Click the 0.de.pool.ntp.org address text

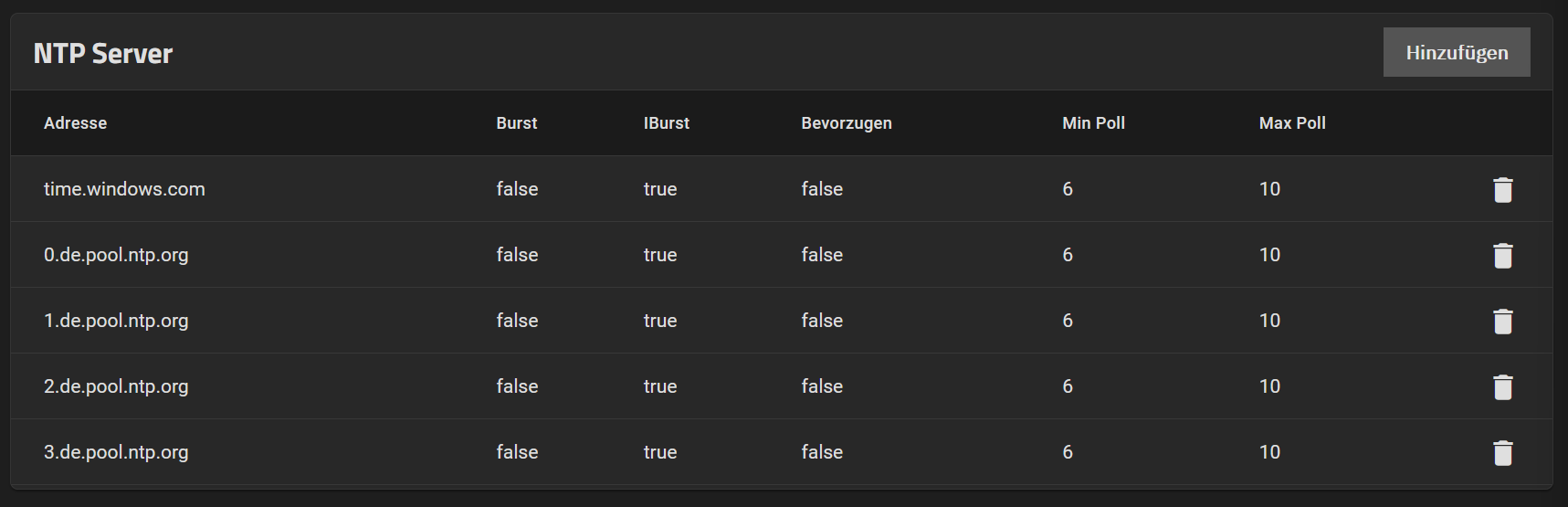pos(116,255)
